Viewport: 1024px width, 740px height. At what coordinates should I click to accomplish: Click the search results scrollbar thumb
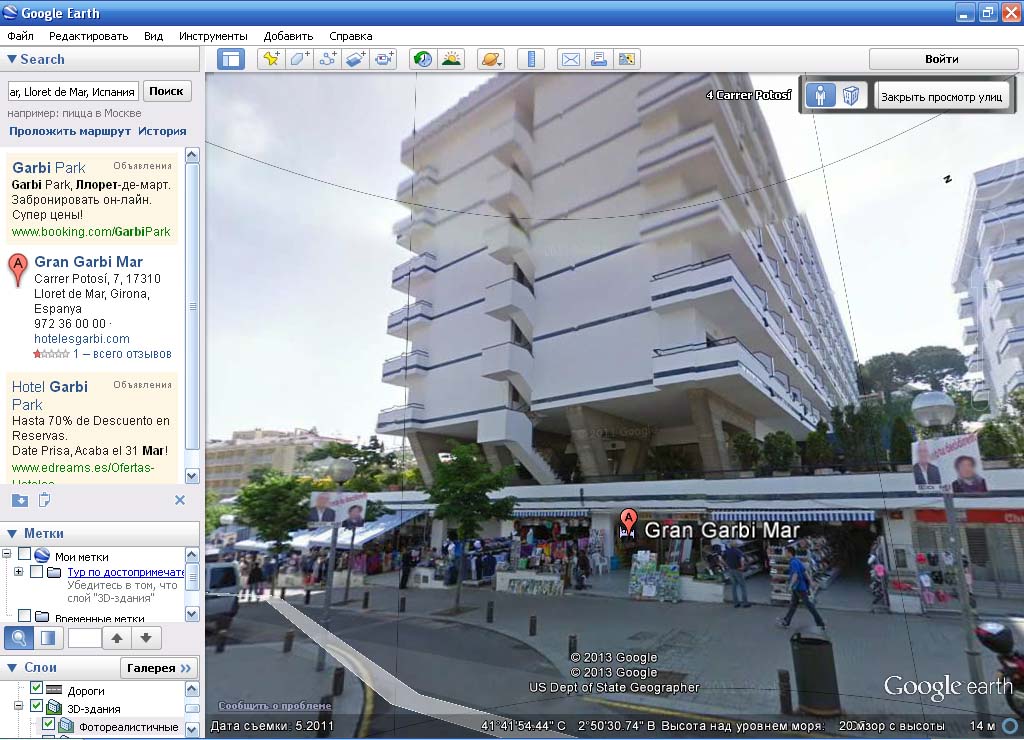click(192, 306)
